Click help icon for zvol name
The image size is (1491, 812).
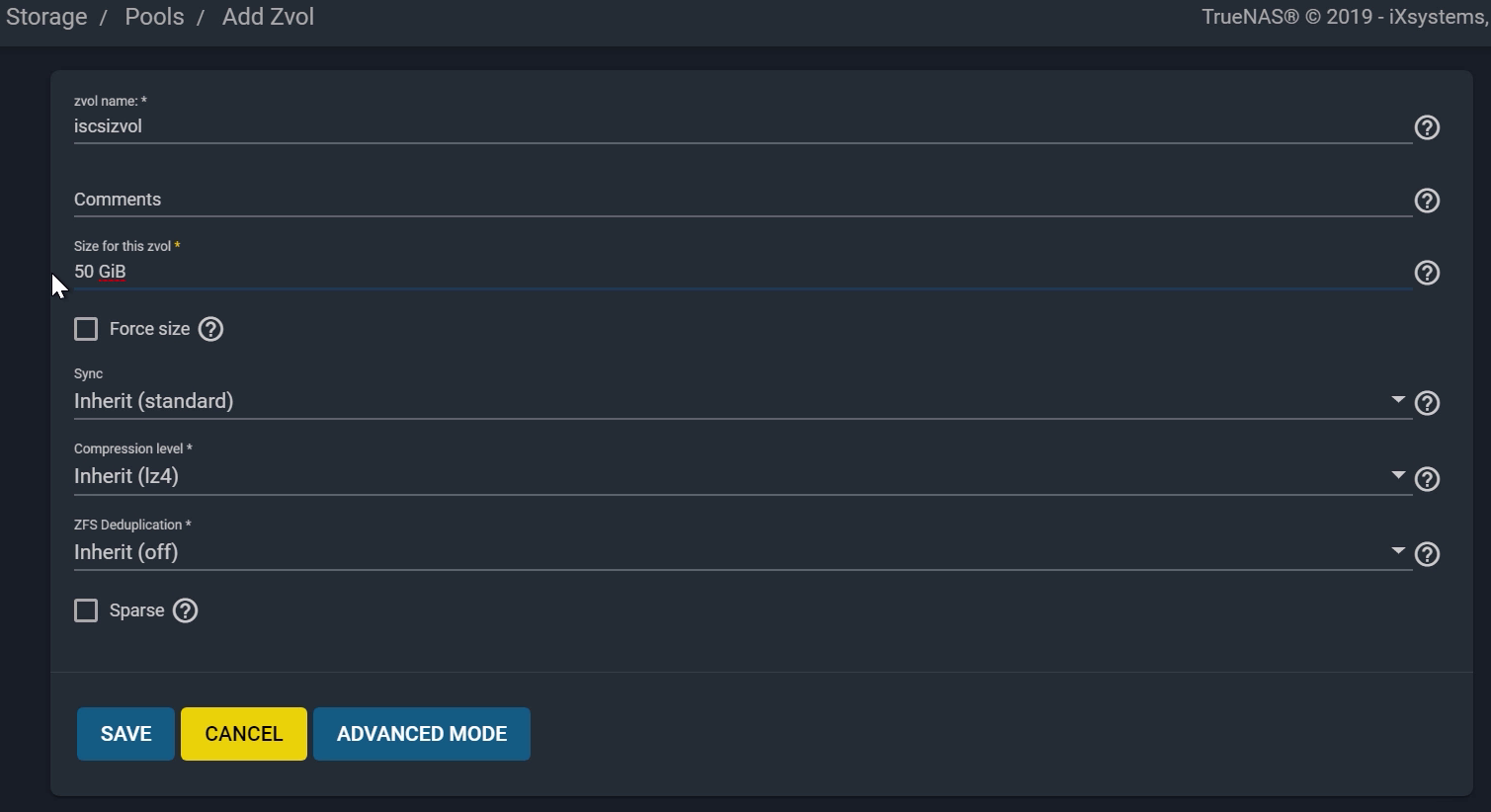pos(1427,127)
